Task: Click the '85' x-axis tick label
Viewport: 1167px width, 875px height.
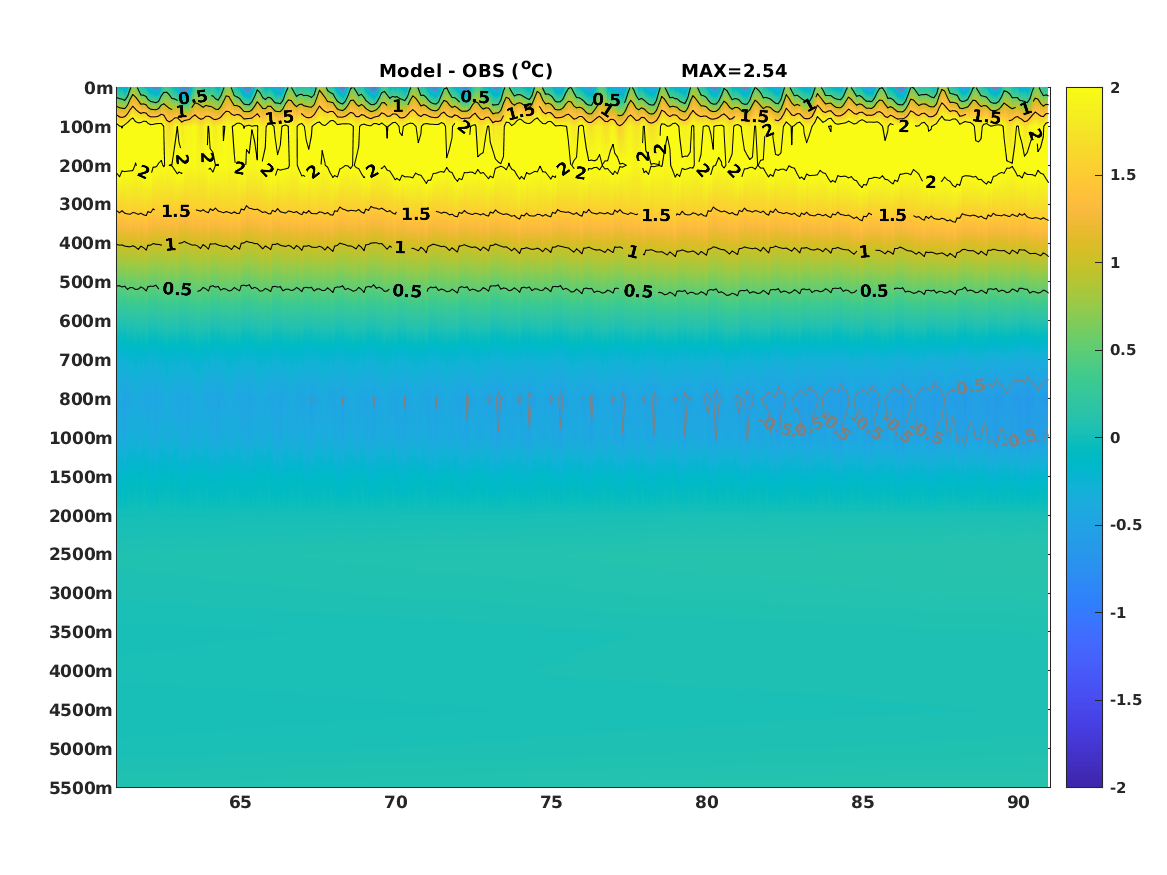Action: pyautogui.click(x=863, y=803)
